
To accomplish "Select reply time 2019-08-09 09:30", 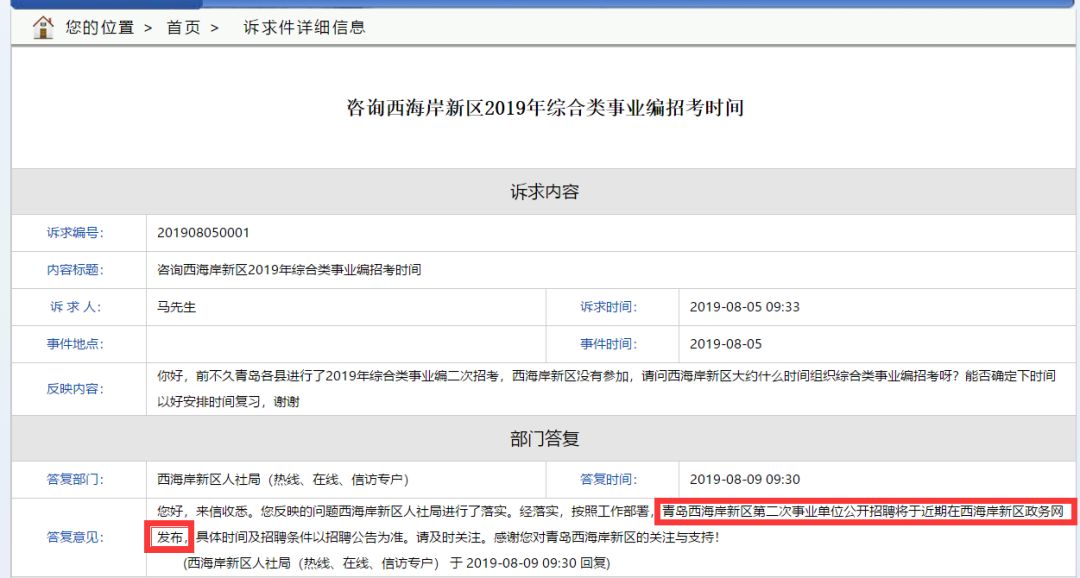I will click(745, 479).
